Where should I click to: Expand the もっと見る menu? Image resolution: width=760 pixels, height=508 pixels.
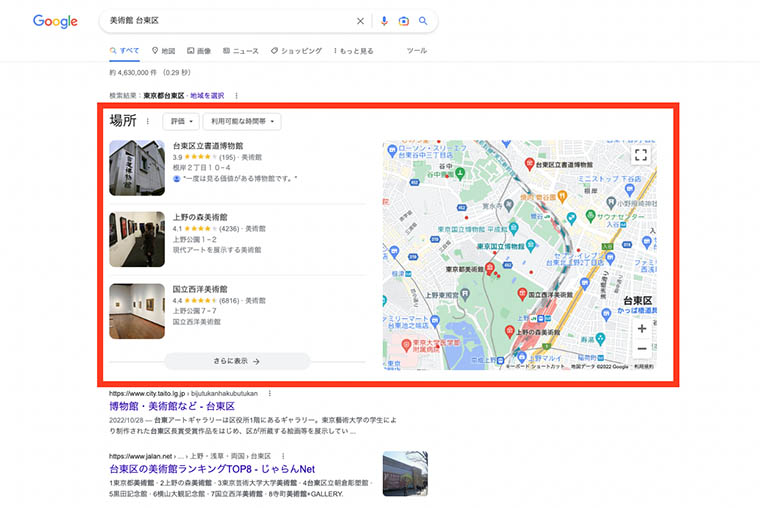tap(354, 51)
